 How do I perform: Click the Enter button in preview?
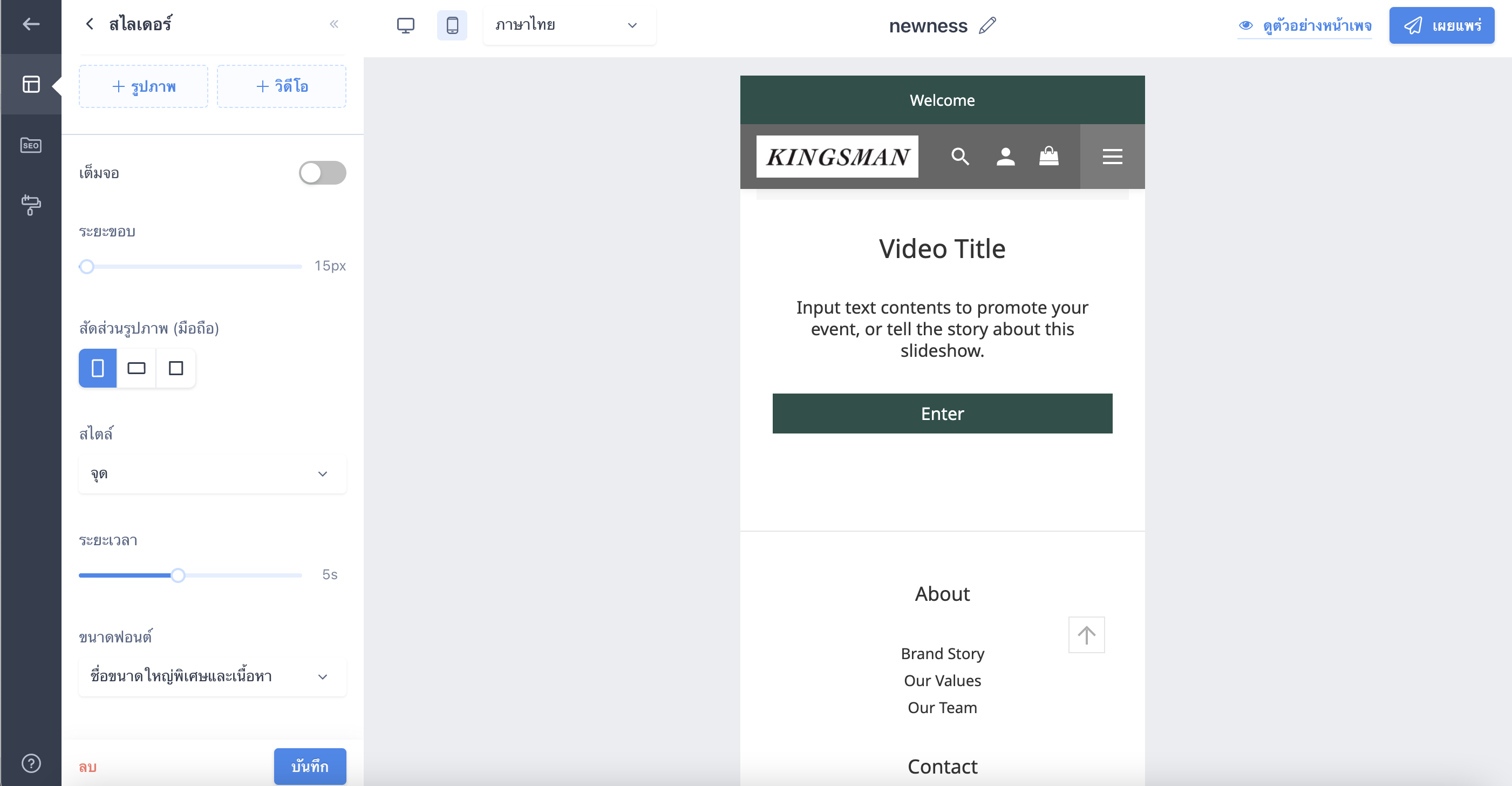[942, 414]
